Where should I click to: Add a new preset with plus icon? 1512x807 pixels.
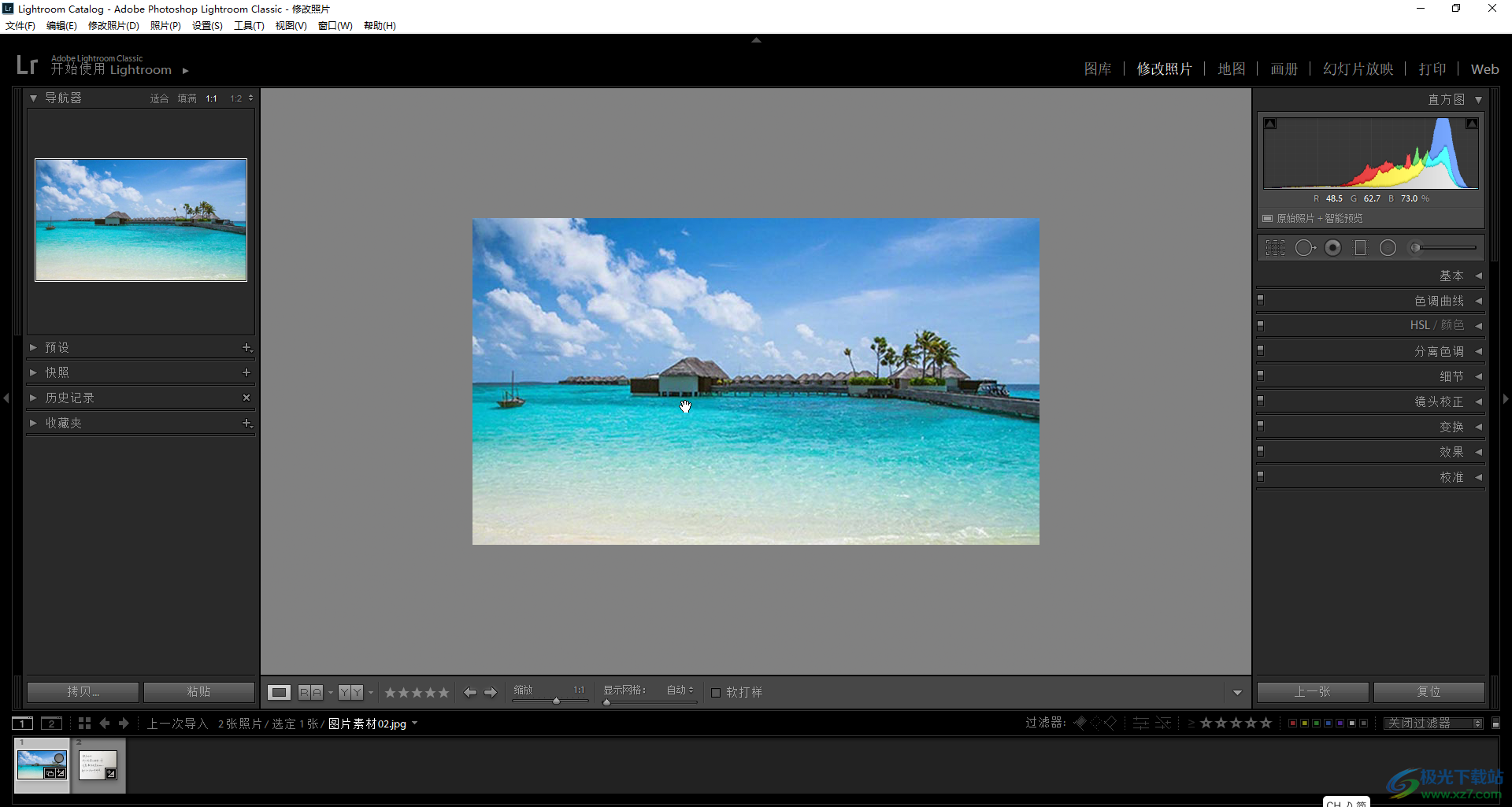tap(246, 347)
